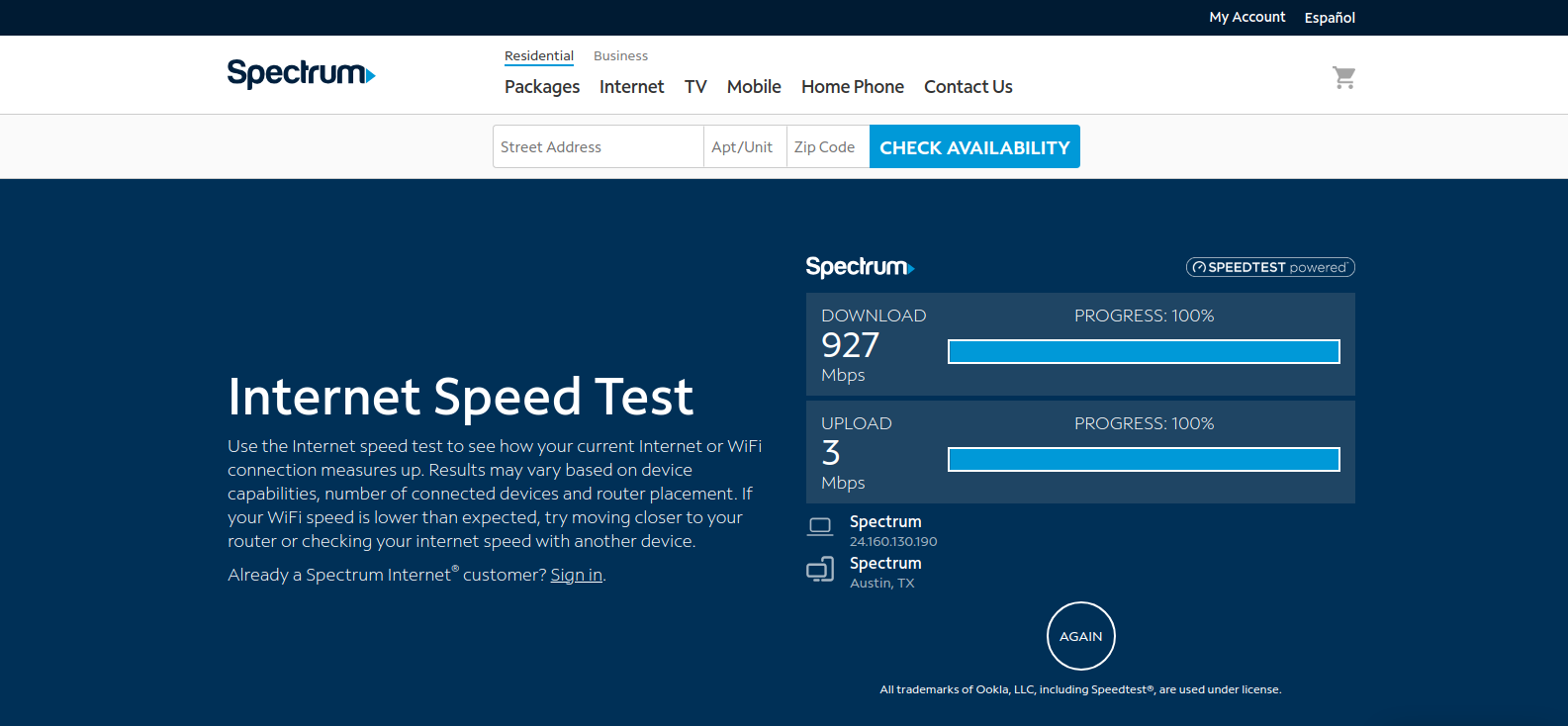Focus the Zip Code field

point(828,146)
